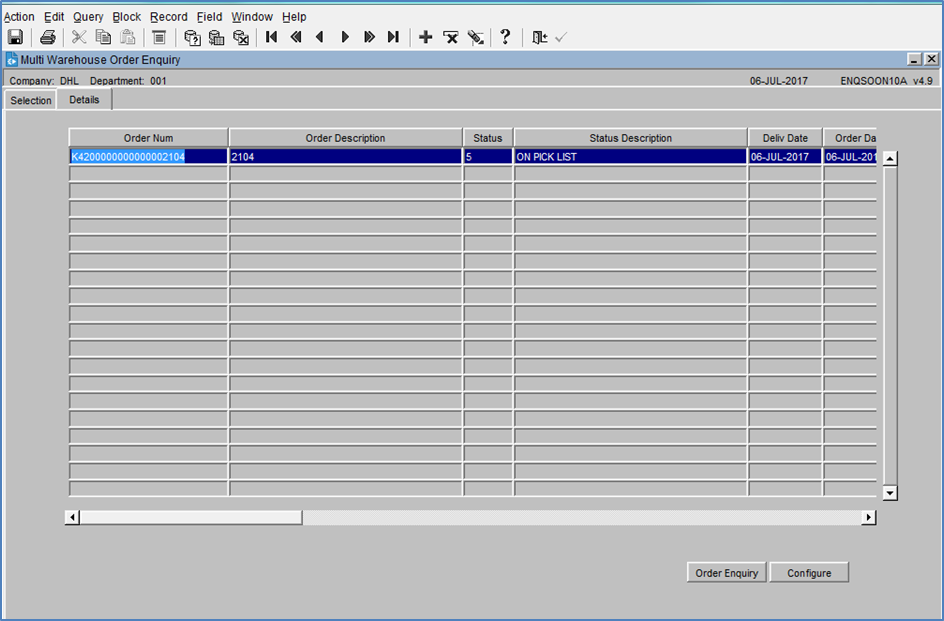Click the Status Description column header

click(x=630, y=138)
